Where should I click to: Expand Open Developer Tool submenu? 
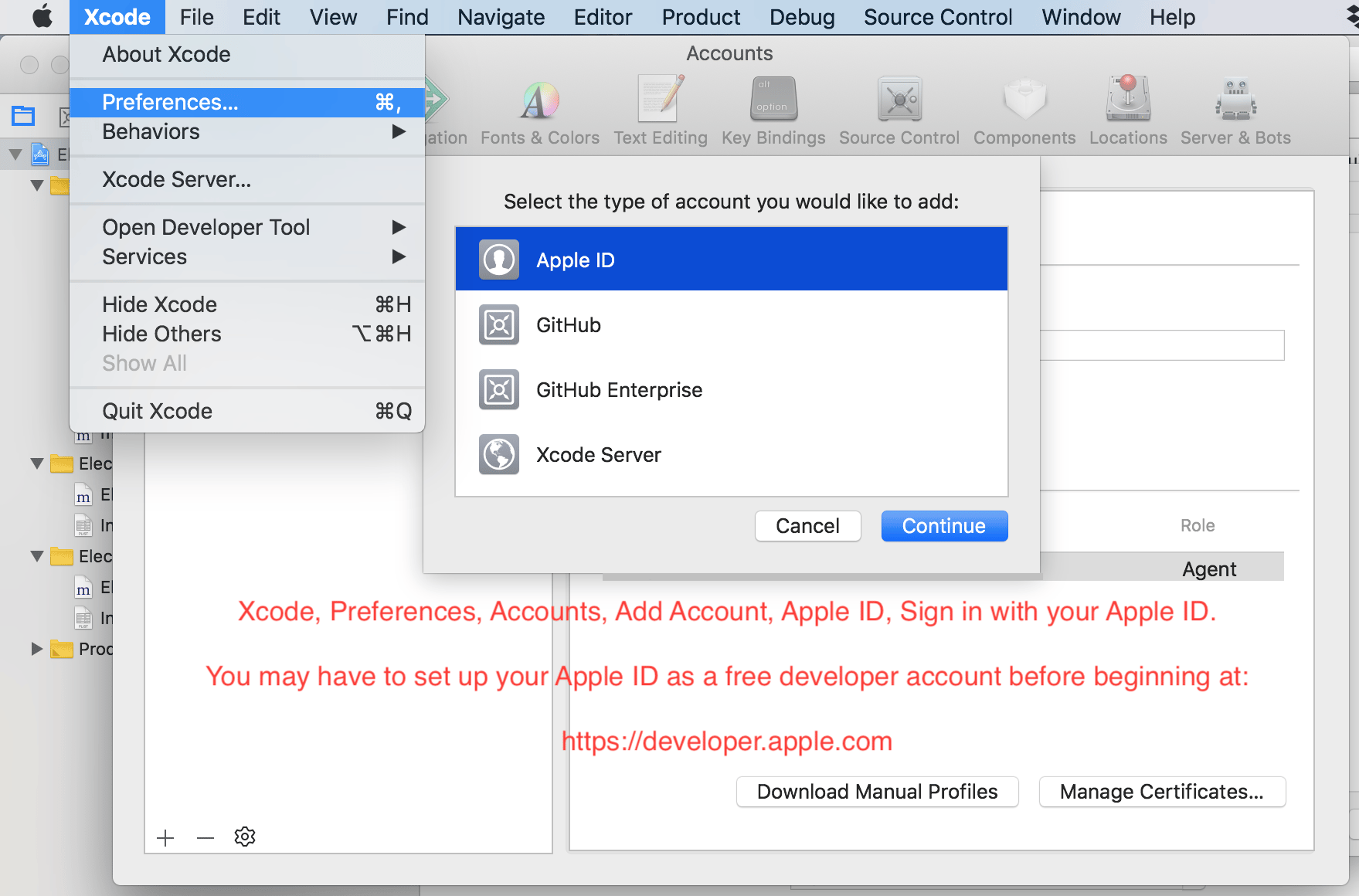[247, 227]
